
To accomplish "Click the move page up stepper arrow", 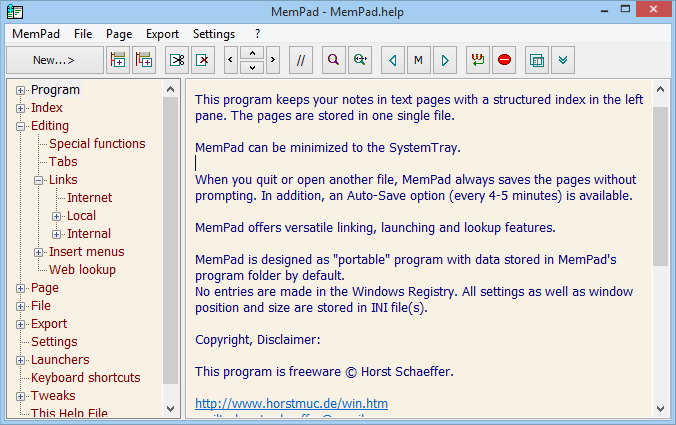I will (x=252, y=53).
